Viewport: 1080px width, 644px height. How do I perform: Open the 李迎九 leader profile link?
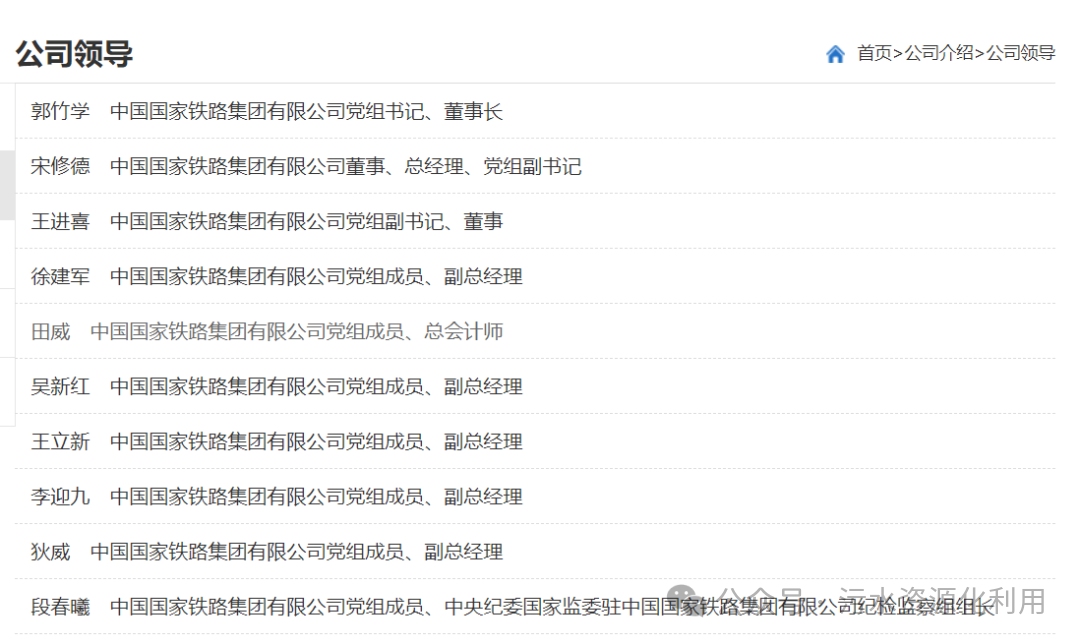276,497
